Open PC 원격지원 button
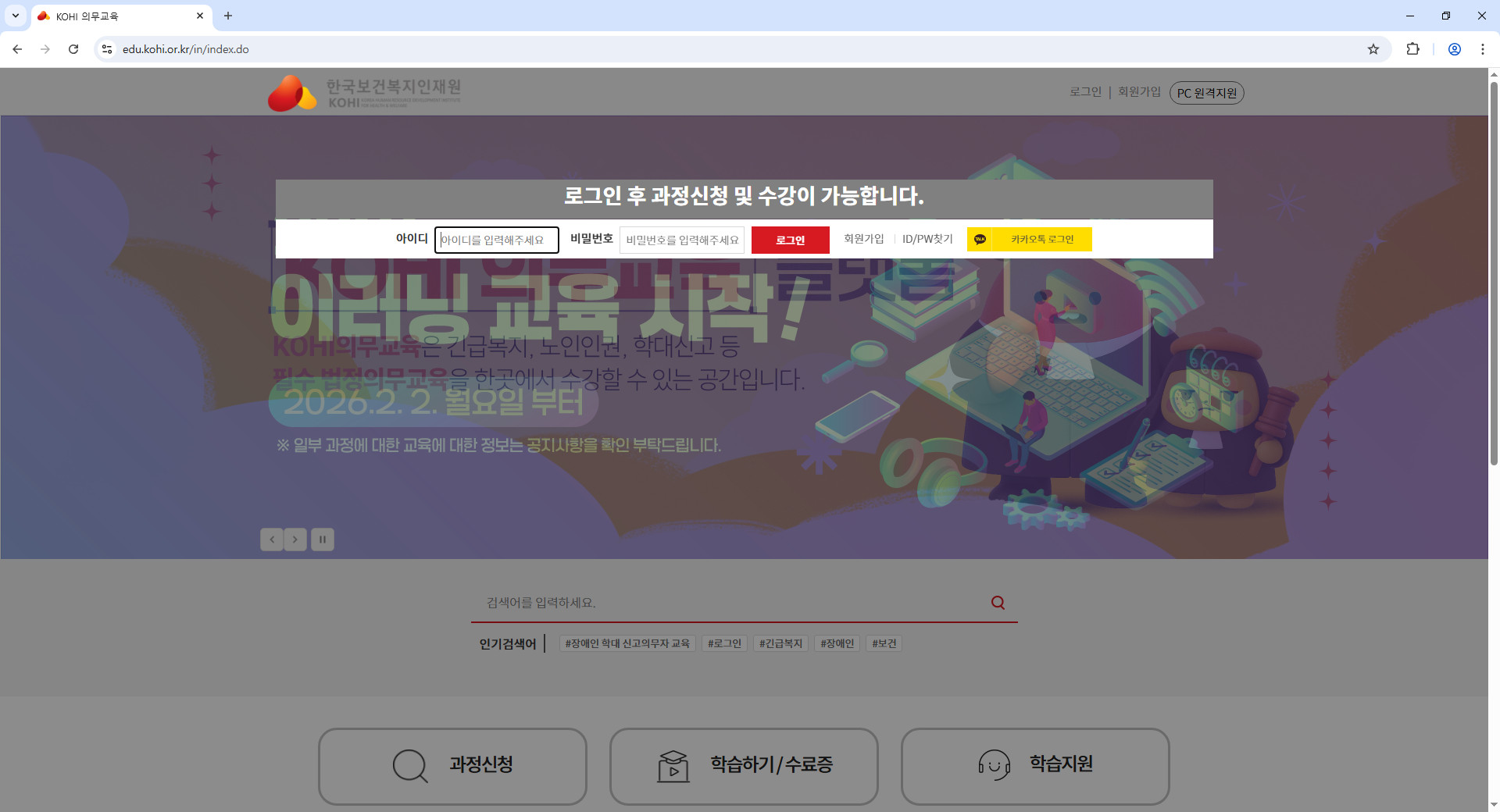1500x812 pixels. click(x=1207, y=93)
